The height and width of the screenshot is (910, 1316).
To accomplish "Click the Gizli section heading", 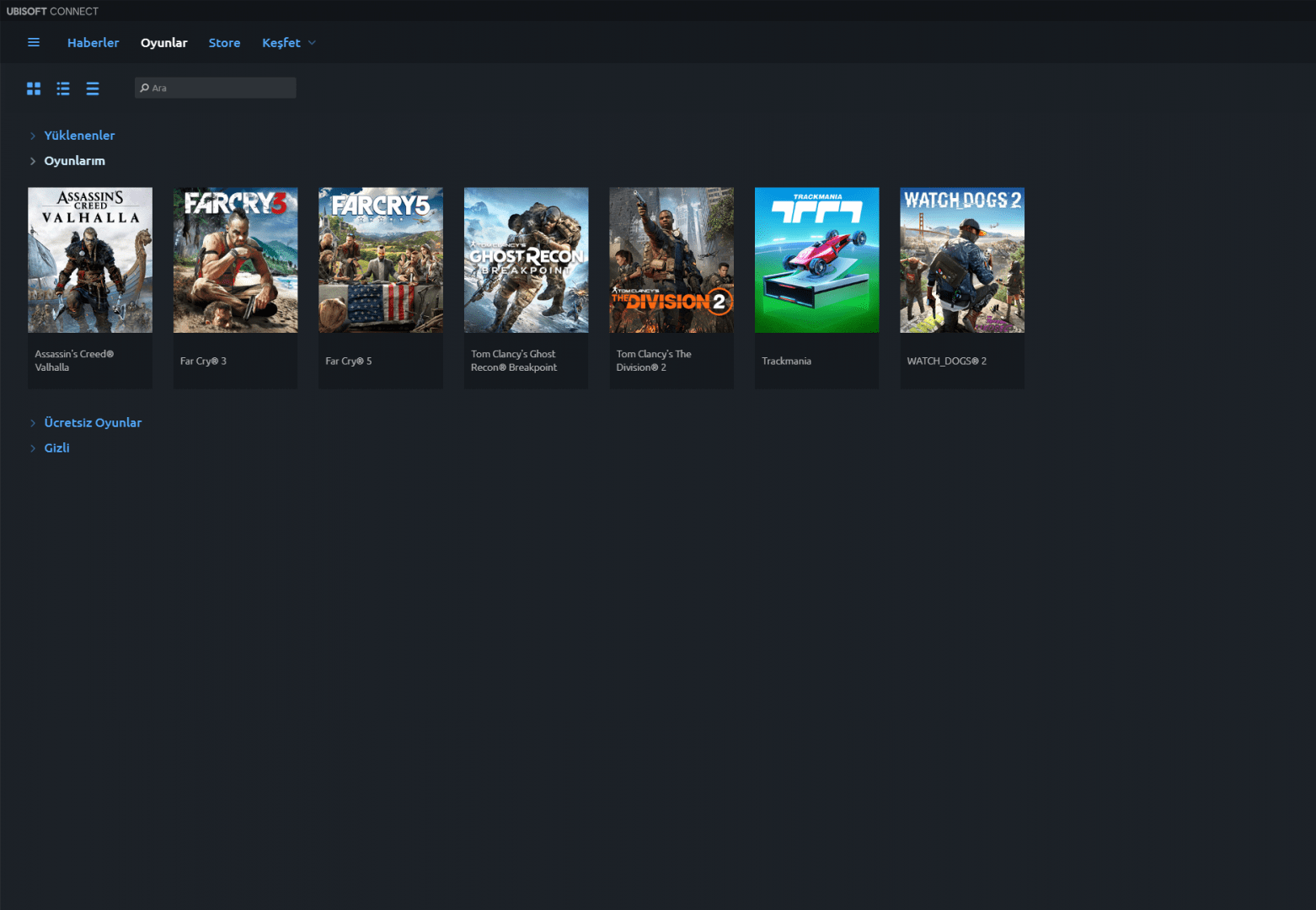I will (x=56, y=448).
